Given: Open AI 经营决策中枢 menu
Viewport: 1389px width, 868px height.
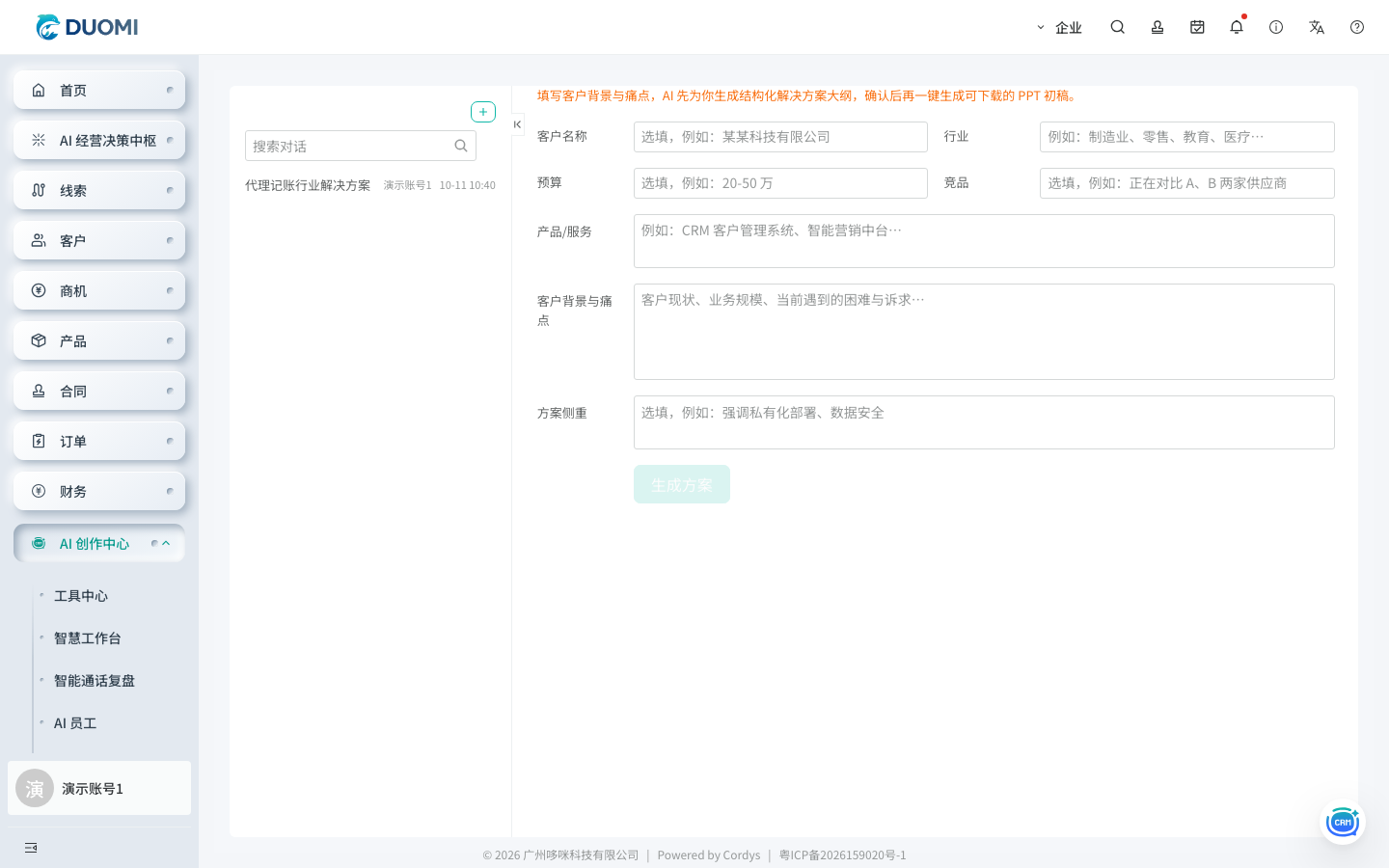Looking at the screenshot, I should point(99,140).
